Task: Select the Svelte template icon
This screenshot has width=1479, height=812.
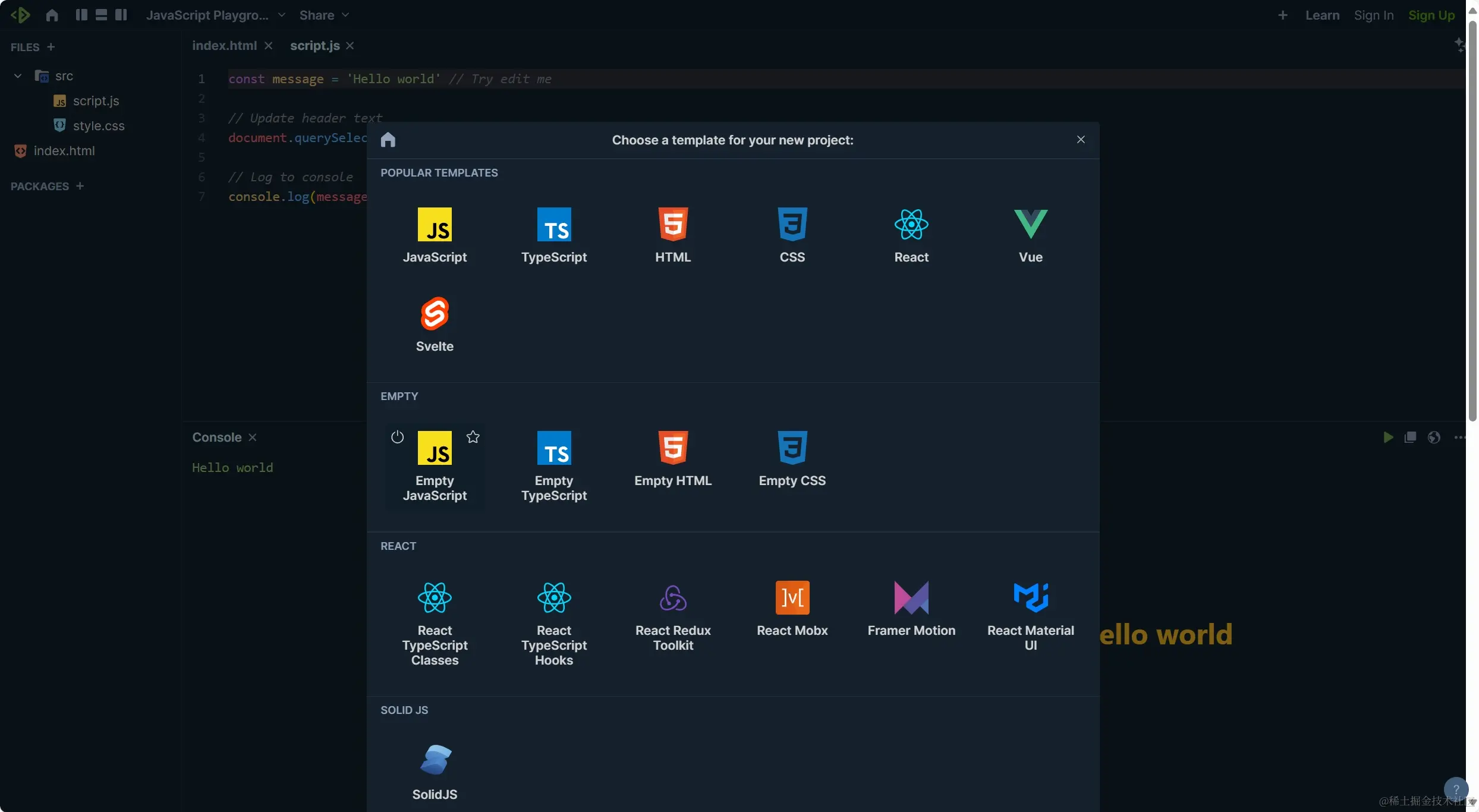Action: 435,314
